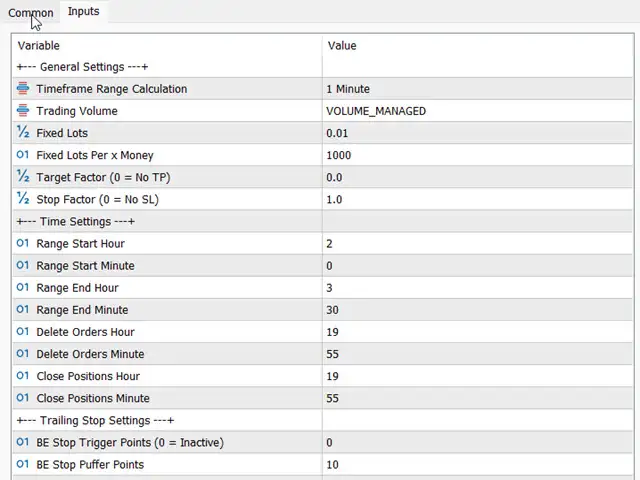
Task: Click the Stop Factor fraction icon
Action: pyautogui.click(x=23, y=199)
